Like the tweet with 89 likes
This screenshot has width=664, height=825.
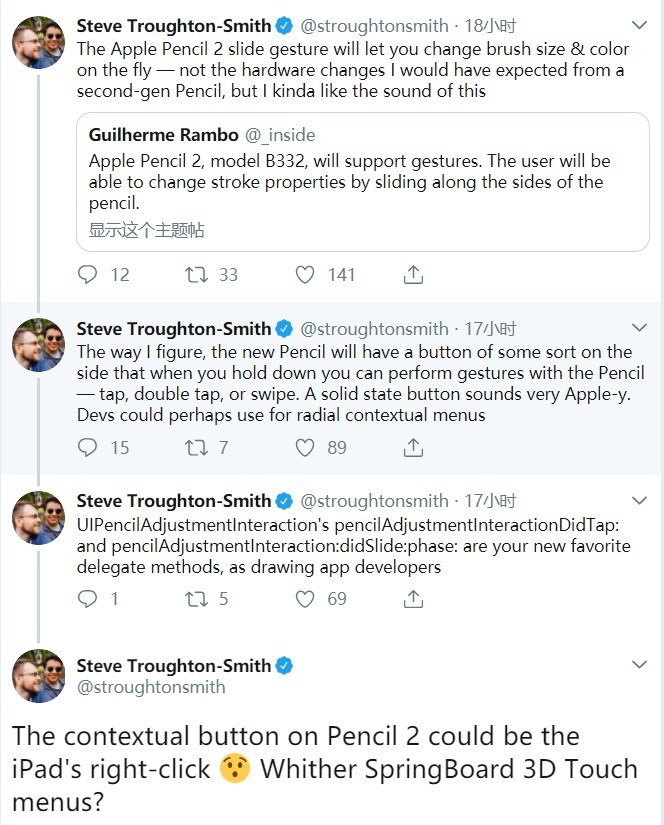[306, 447]
